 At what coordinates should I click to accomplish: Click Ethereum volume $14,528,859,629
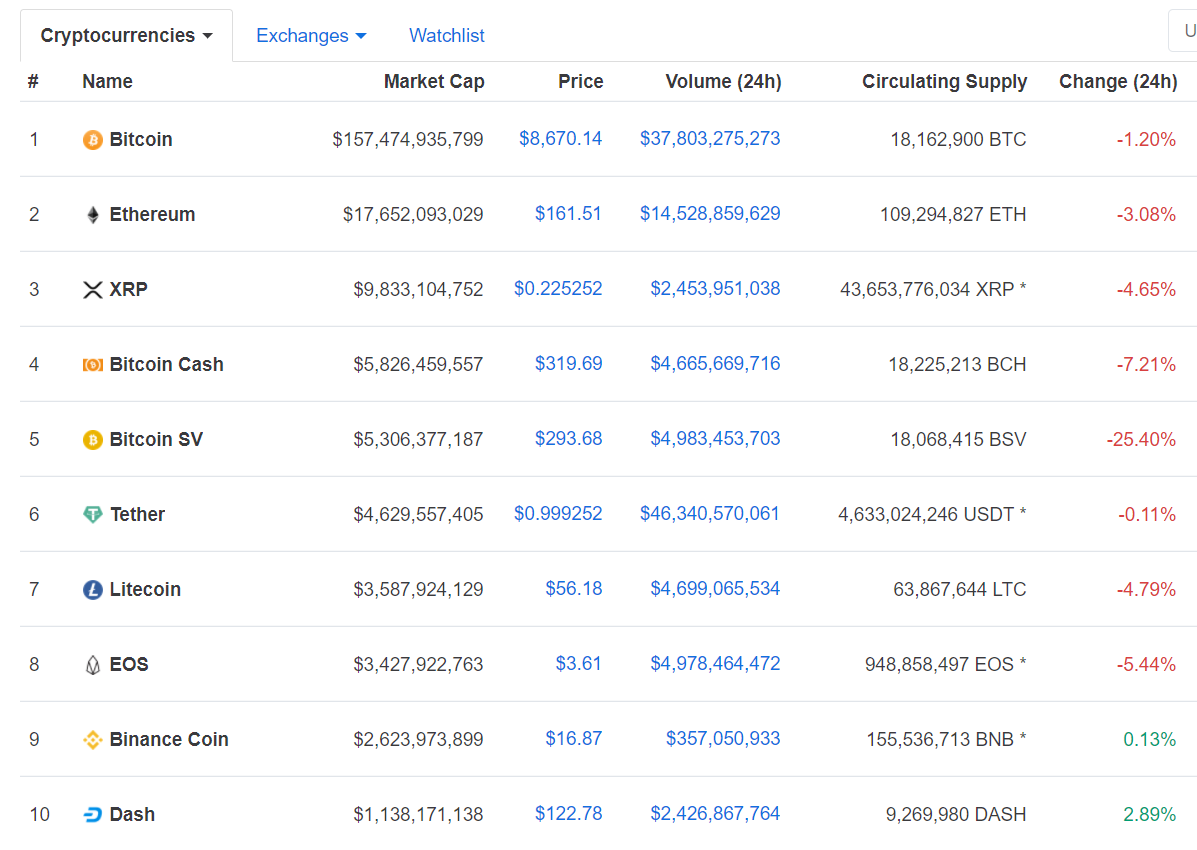pyautogui.click(x=710, y=214)
